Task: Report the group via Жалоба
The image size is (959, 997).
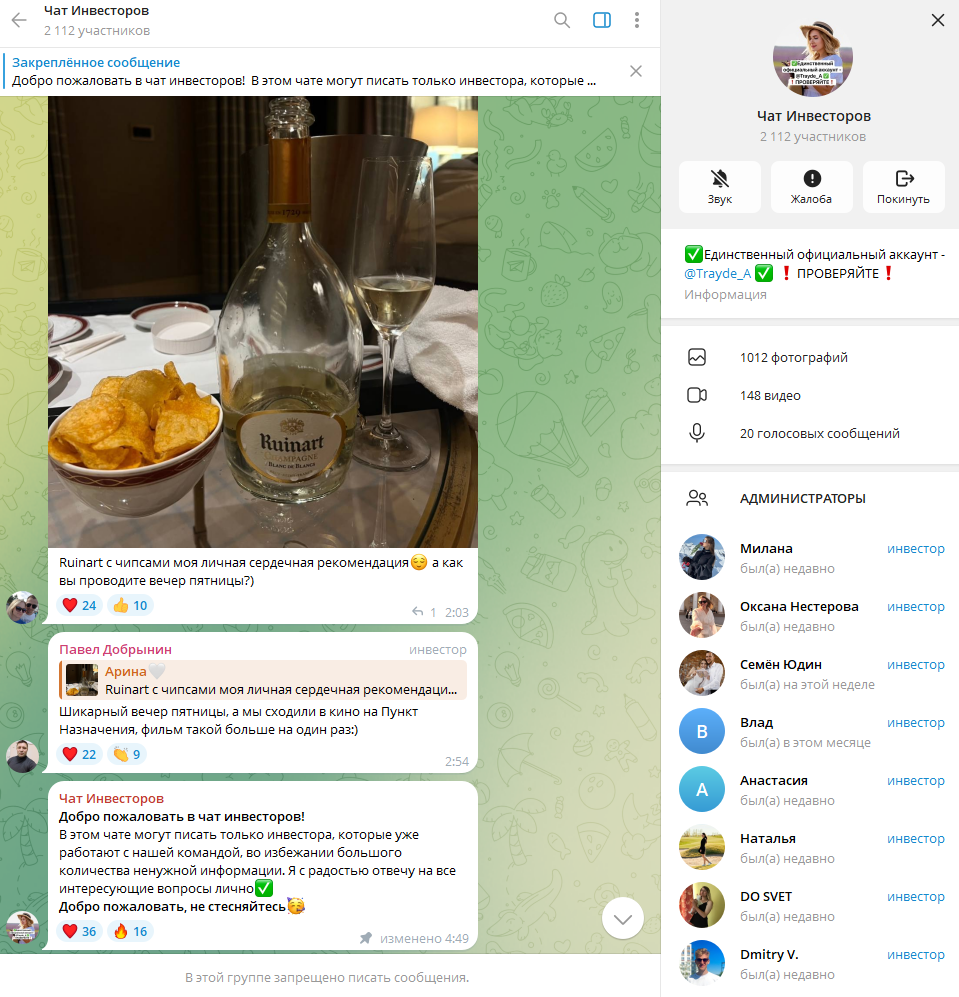Action: [x=811, y=187]
